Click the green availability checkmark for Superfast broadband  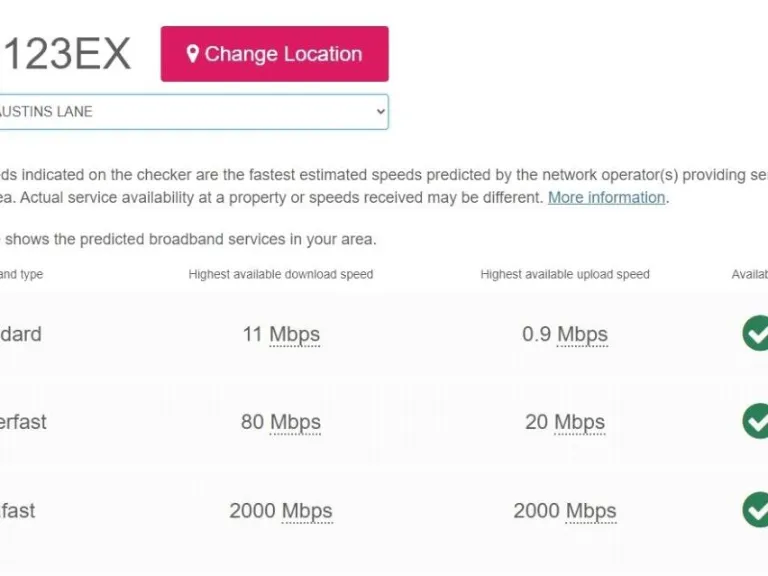tap(757, 421)
